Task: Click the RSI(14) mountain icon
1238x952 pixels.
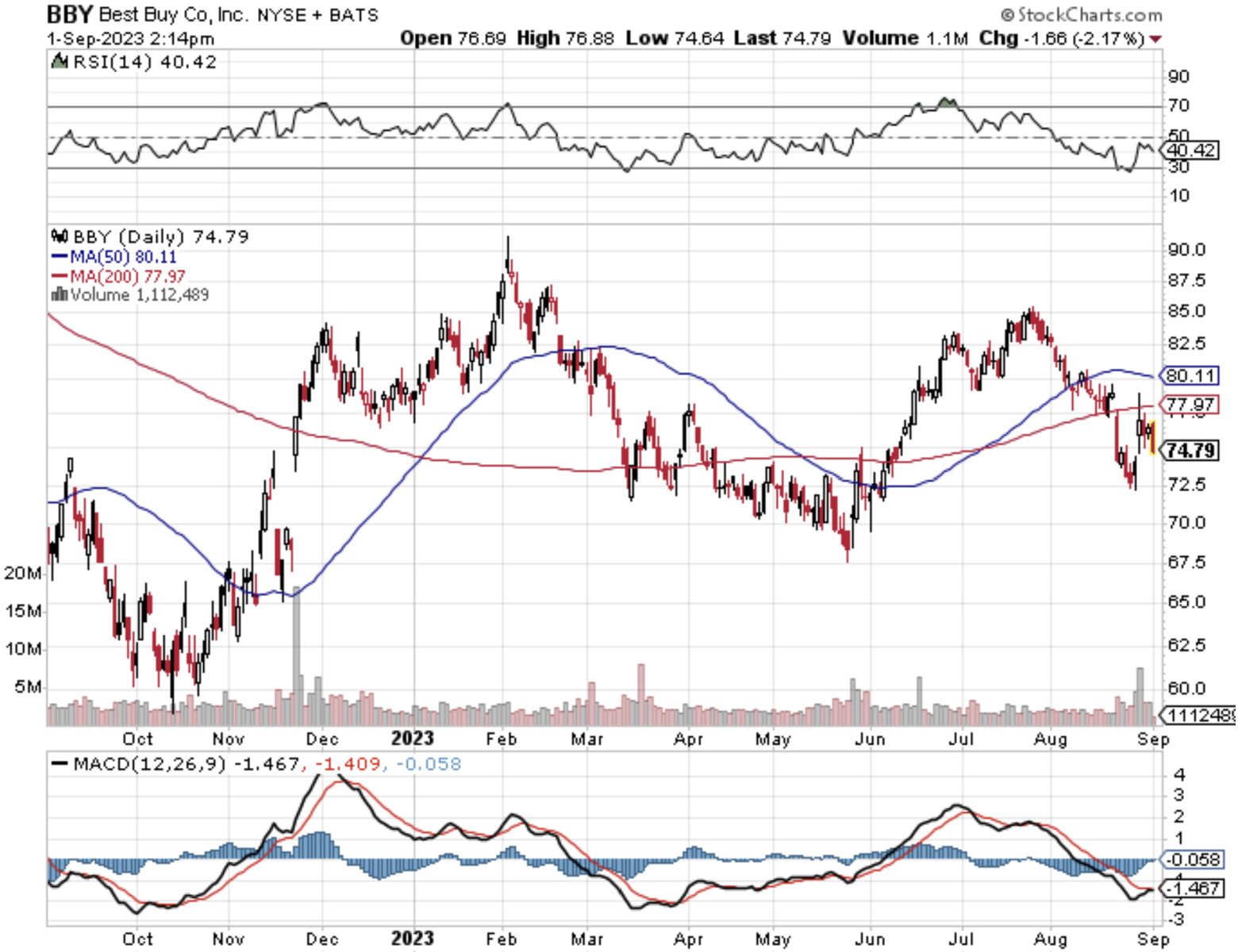Action: (60, 61)
